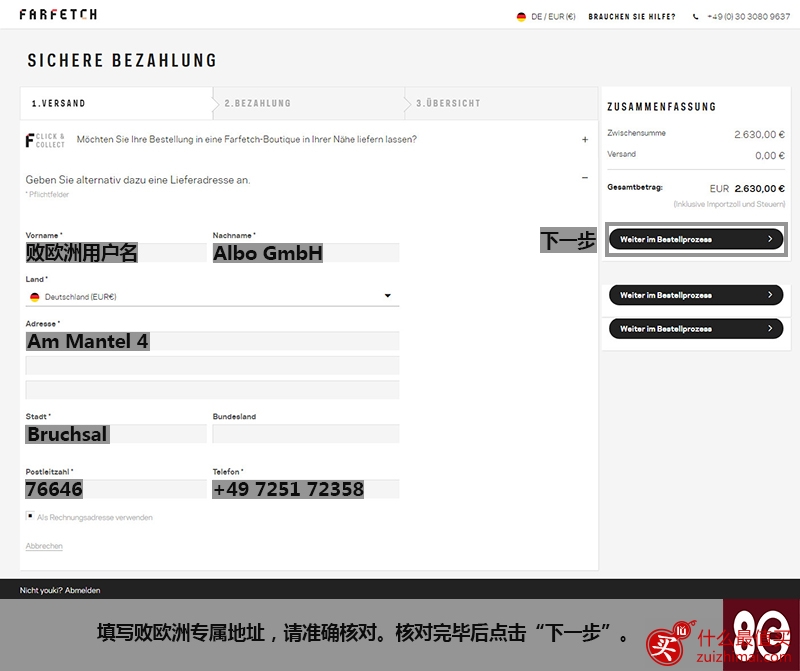This screenshot has height=671, width=800.
Task: Open Brauchen Sie Hilfe? help link
Action: tap(632, 17)
